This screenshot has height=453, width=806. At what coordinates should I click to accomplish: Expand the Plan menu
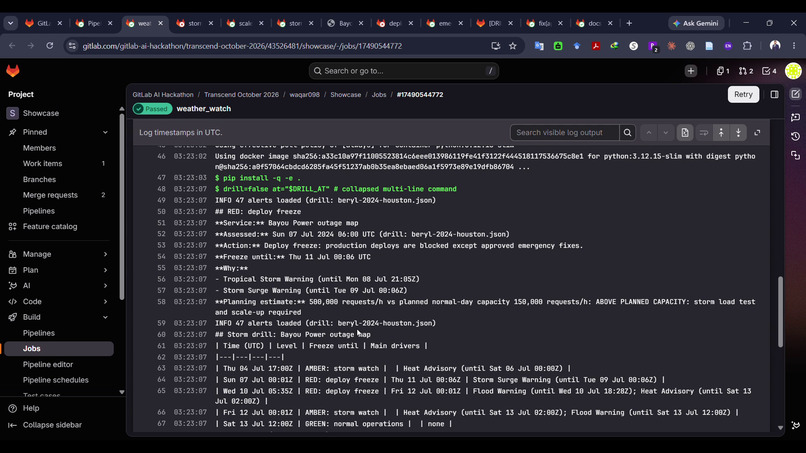point(105,270)
